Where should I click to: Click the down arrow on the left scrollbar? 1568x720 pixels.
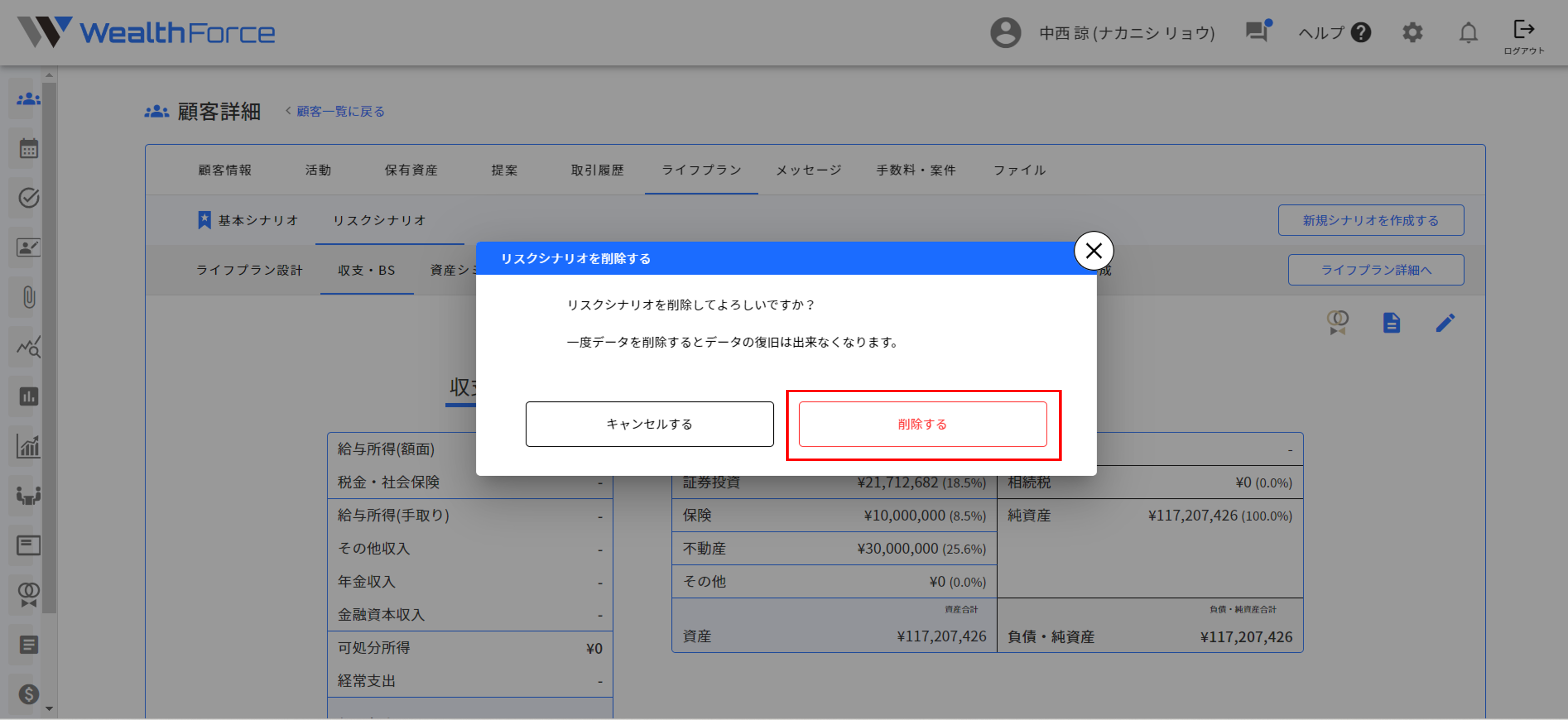coord(49,708)
